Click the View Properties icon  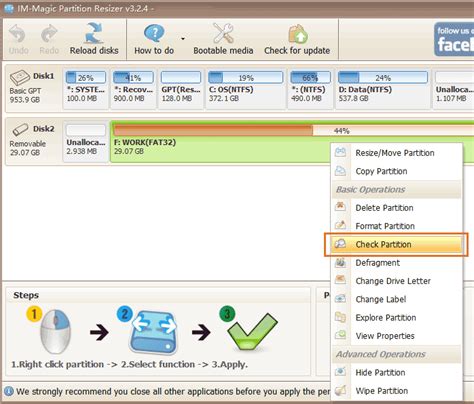[x=340, y=335]
